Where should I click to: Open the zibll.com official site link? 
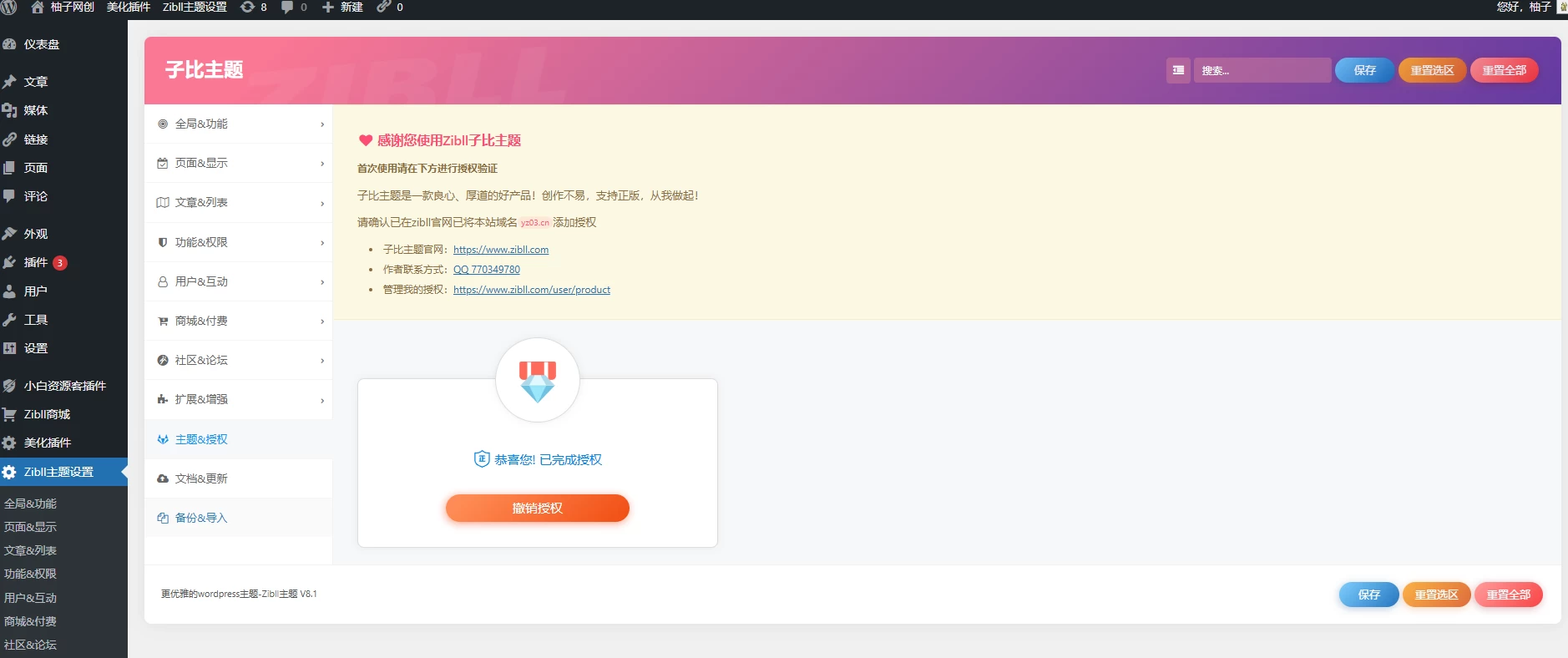tap(501, 250)
